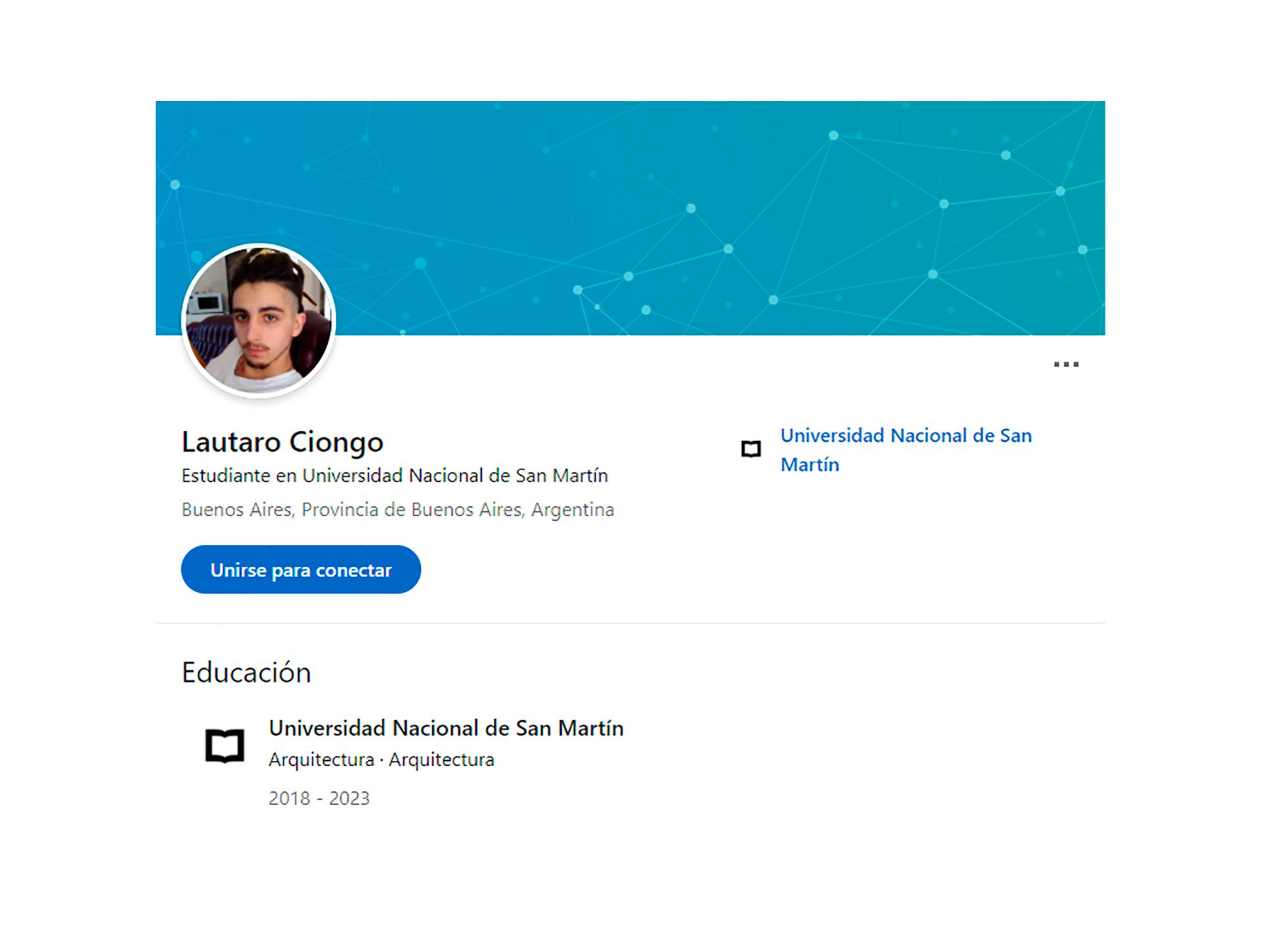Click the blue network banner image

(x=630, y=218)
